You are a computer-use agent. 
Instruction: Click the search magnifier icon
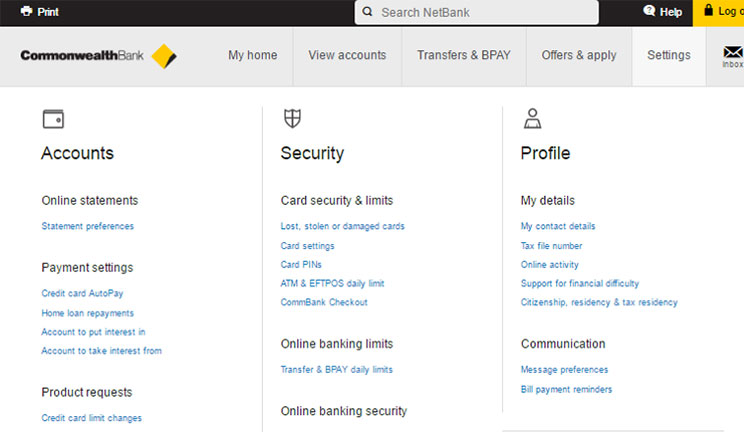(367, 12)
